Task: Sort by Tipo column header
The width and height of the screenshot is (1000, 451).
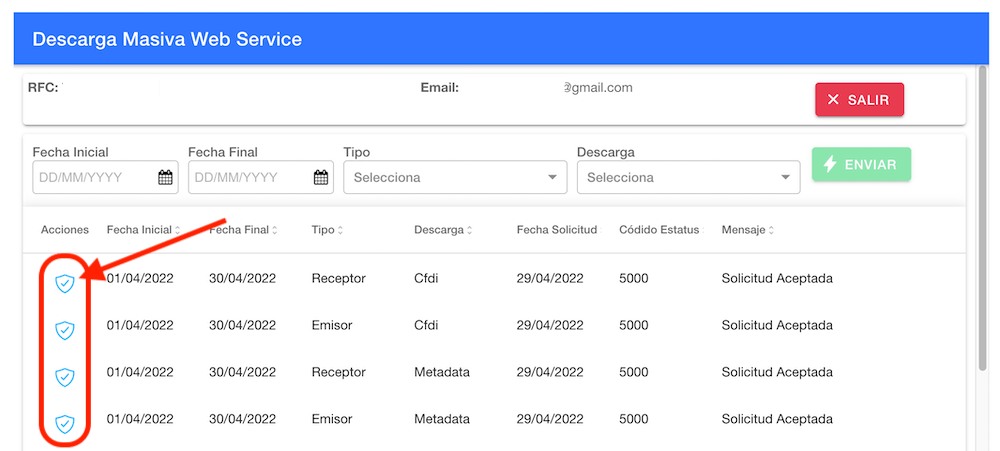Action: pyautogui.click(x=327, y=230)
